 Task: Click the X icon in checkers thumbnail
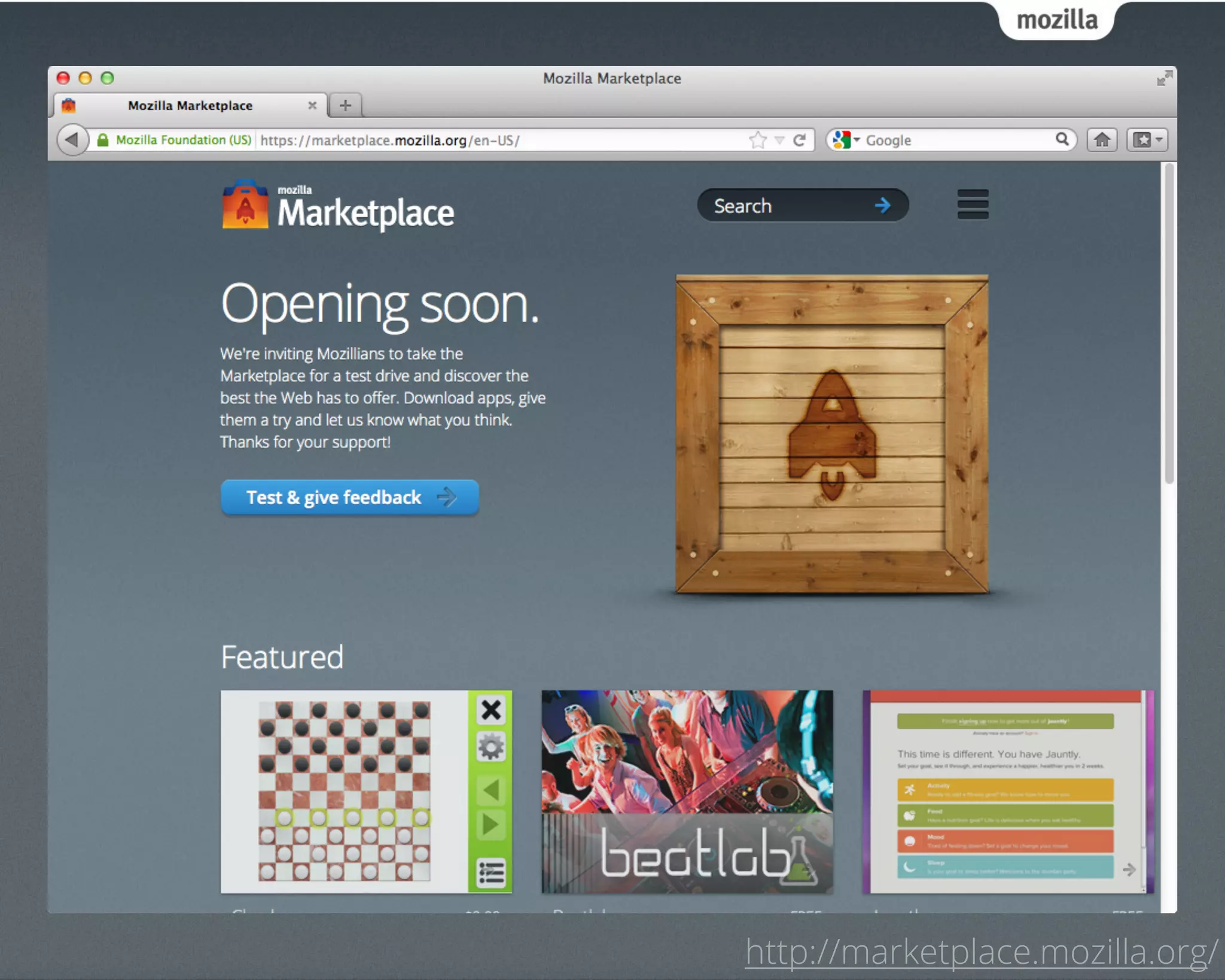(x=491, y=710)
